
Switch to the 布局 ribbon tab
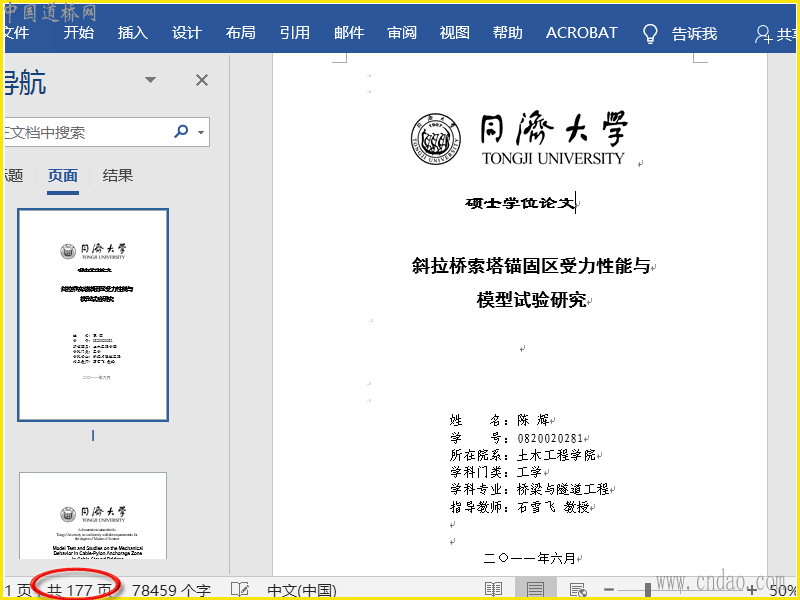[x=241, y=33]
